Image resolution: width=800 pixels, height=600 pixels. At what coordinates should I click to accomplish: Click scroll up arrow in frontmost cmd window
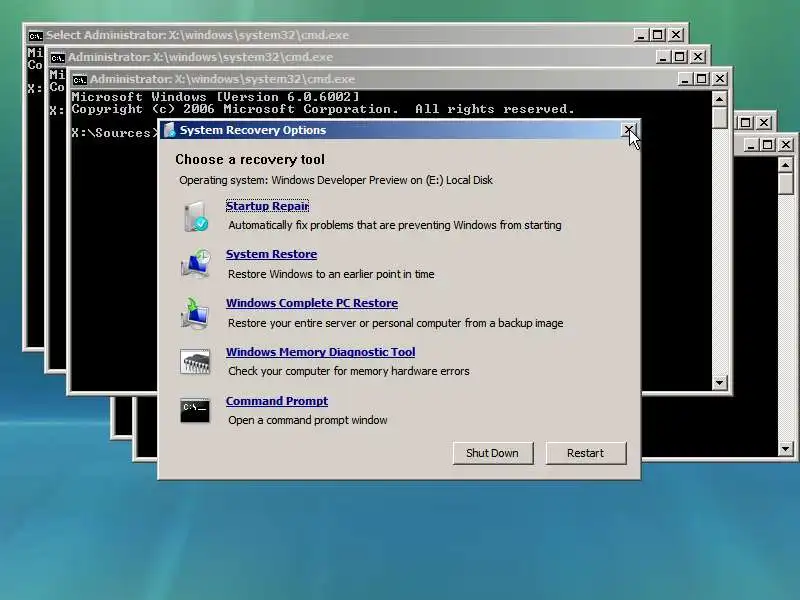(x=719, y=99)
